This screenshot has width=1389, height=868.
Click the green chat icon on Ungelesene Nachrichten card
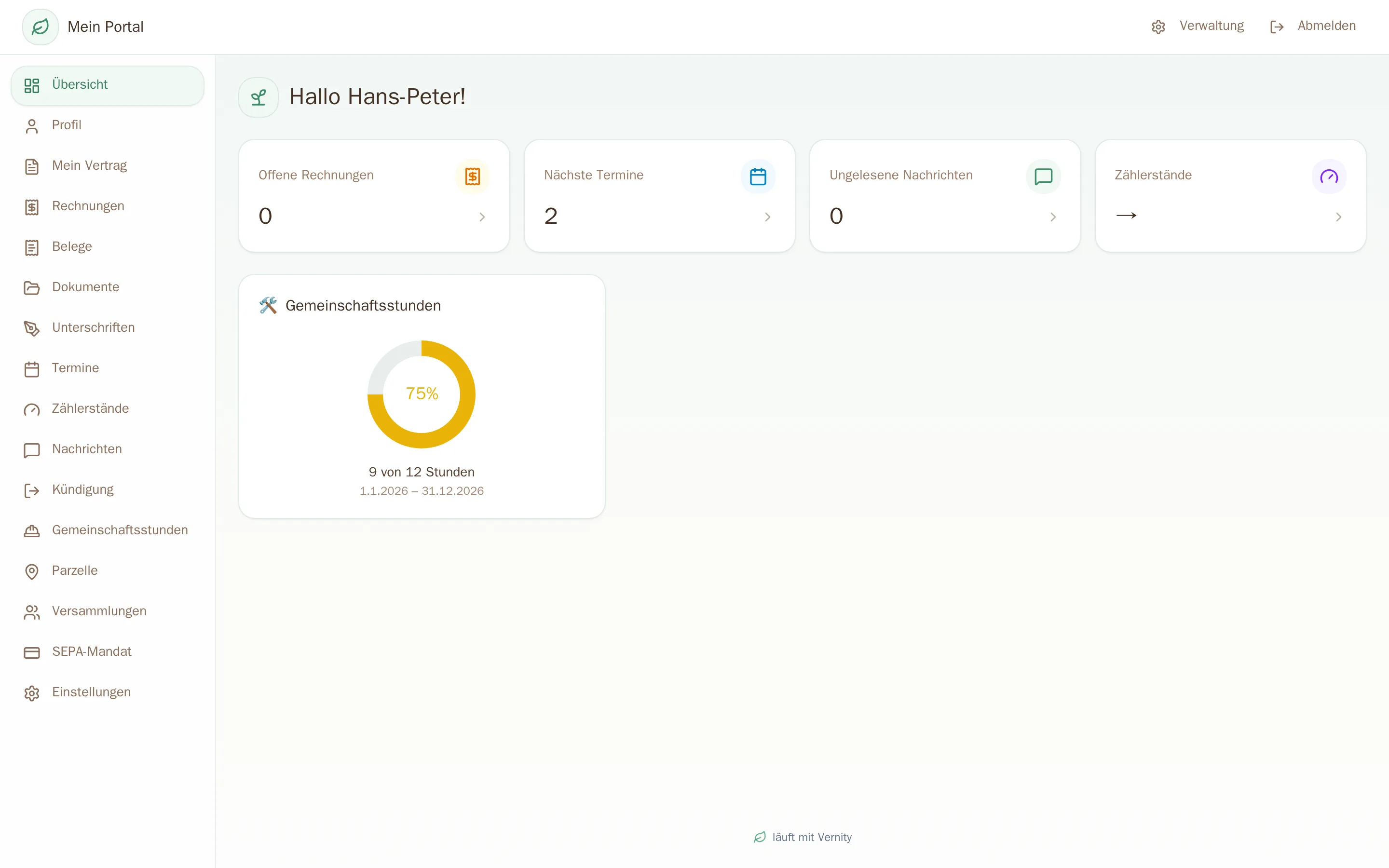pos(1043,176)
